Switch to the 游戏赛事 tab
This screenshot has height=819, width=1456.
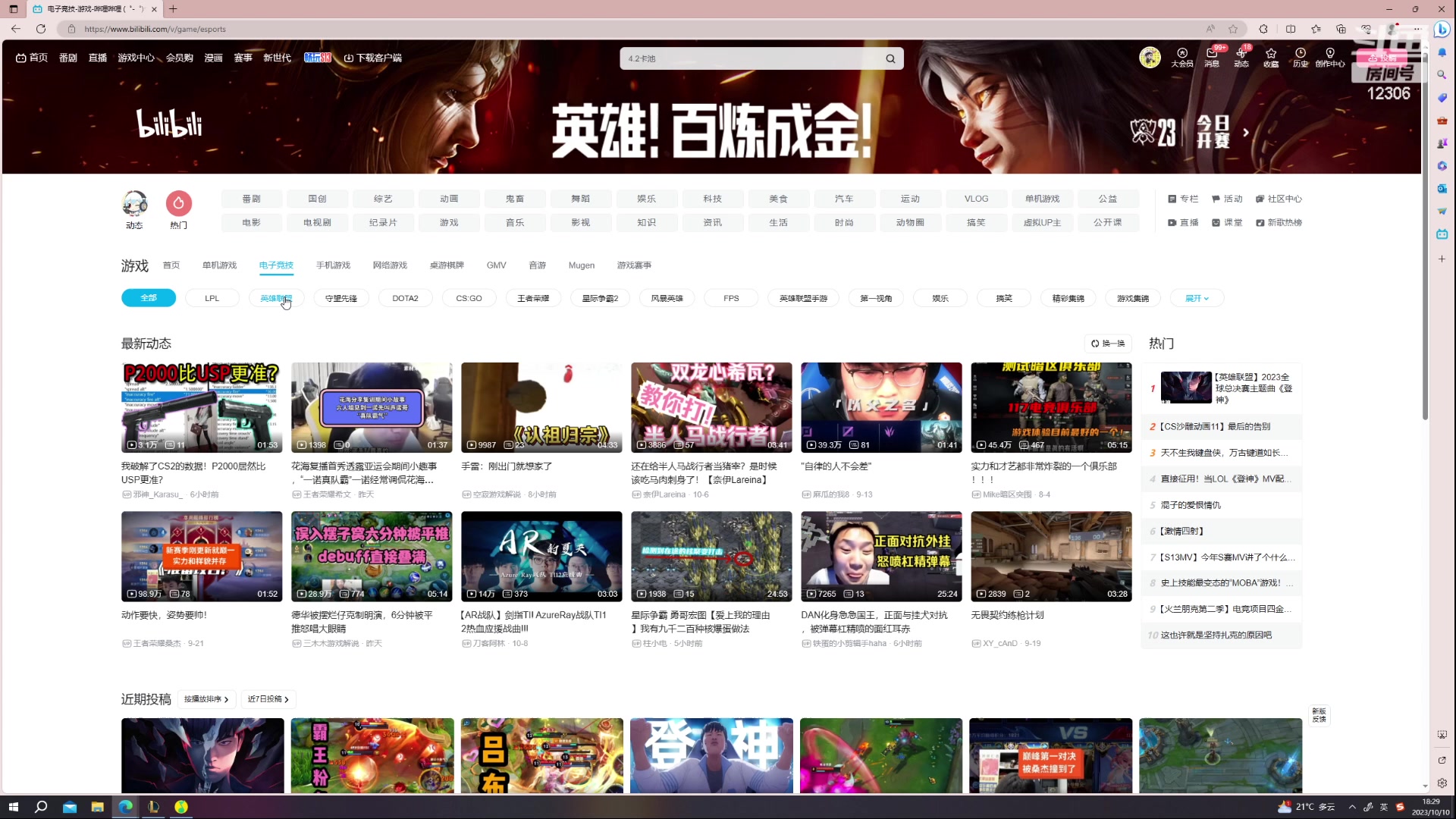coord(634,265)
